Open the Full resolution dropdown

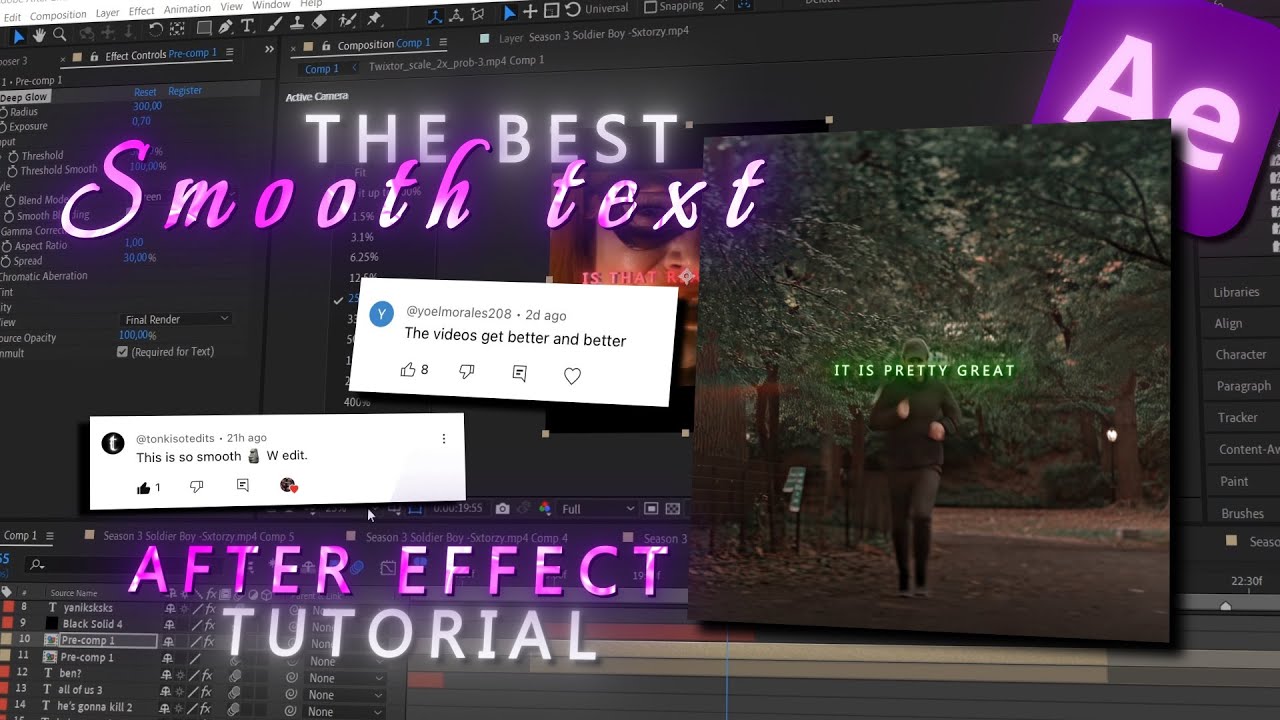(596, 509)
